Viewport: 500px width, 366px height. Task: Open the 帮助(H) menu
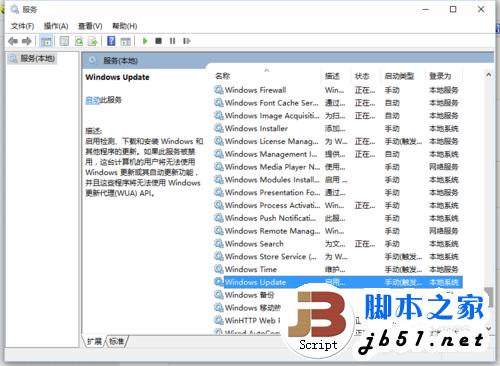(x=125, y=26)
